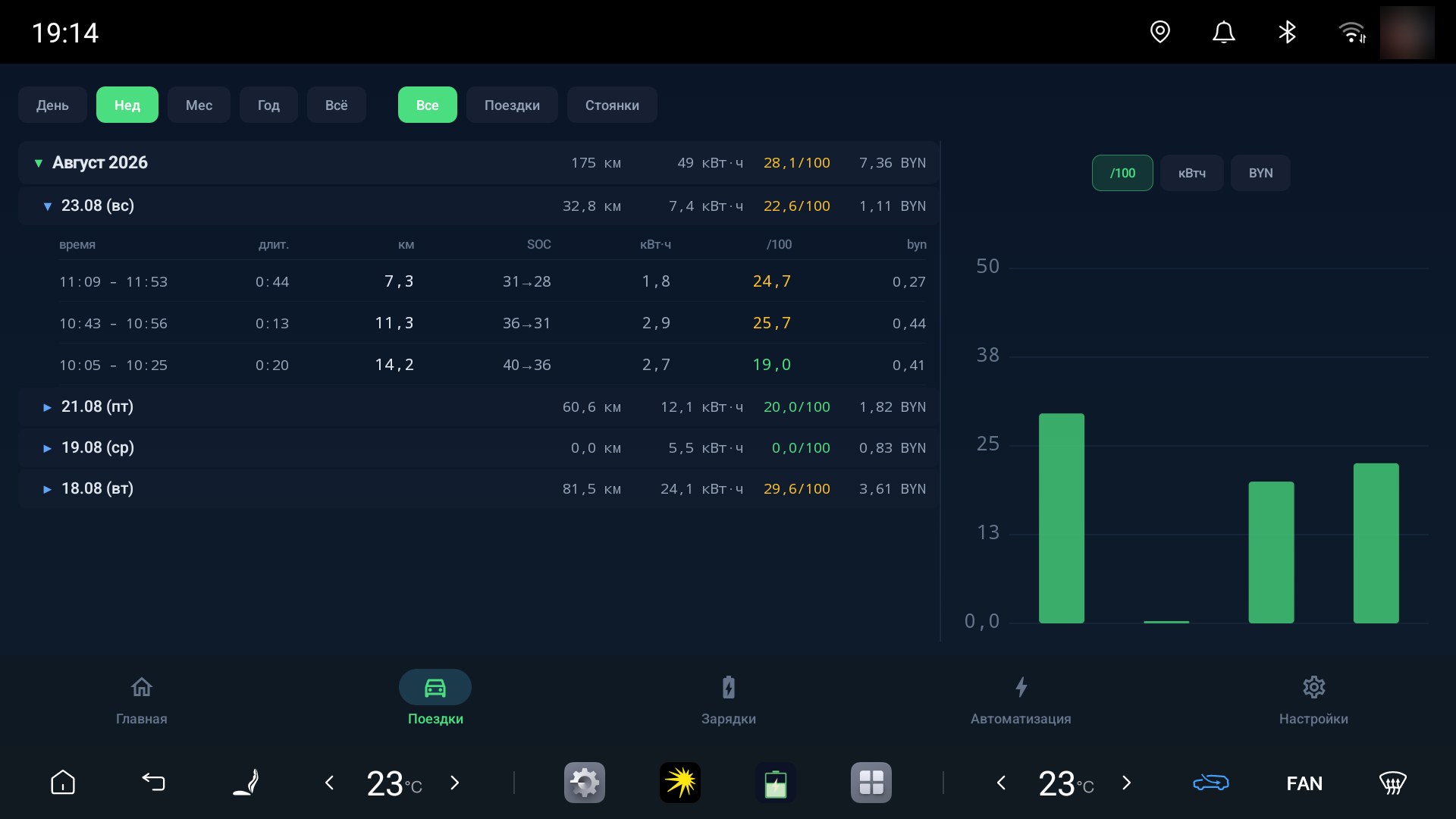Screen dimensions: 1456x819
Task: Open the location pin icon in status bar
Action: tap(1160, 32)
